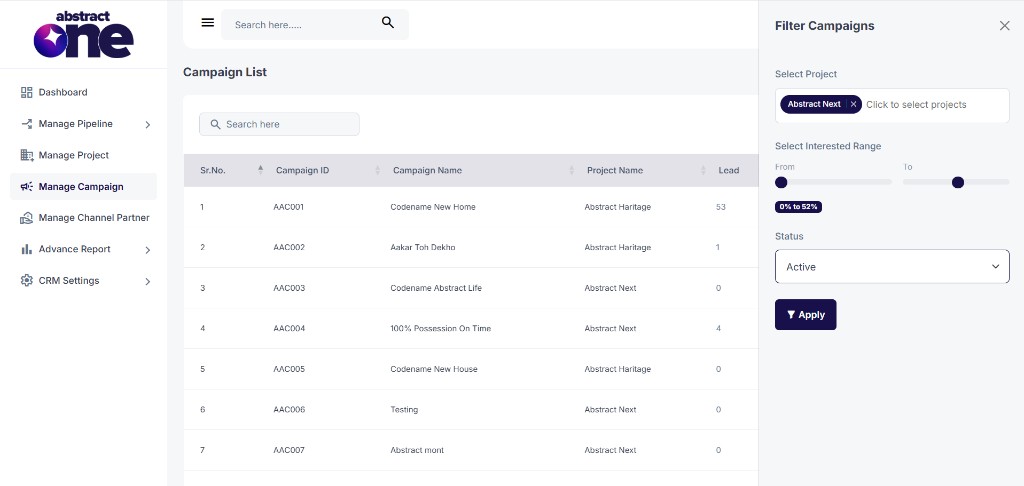Open CRM Settings menu item
The height and width of the screenshot is (486, 1024).
pos(69,280)
